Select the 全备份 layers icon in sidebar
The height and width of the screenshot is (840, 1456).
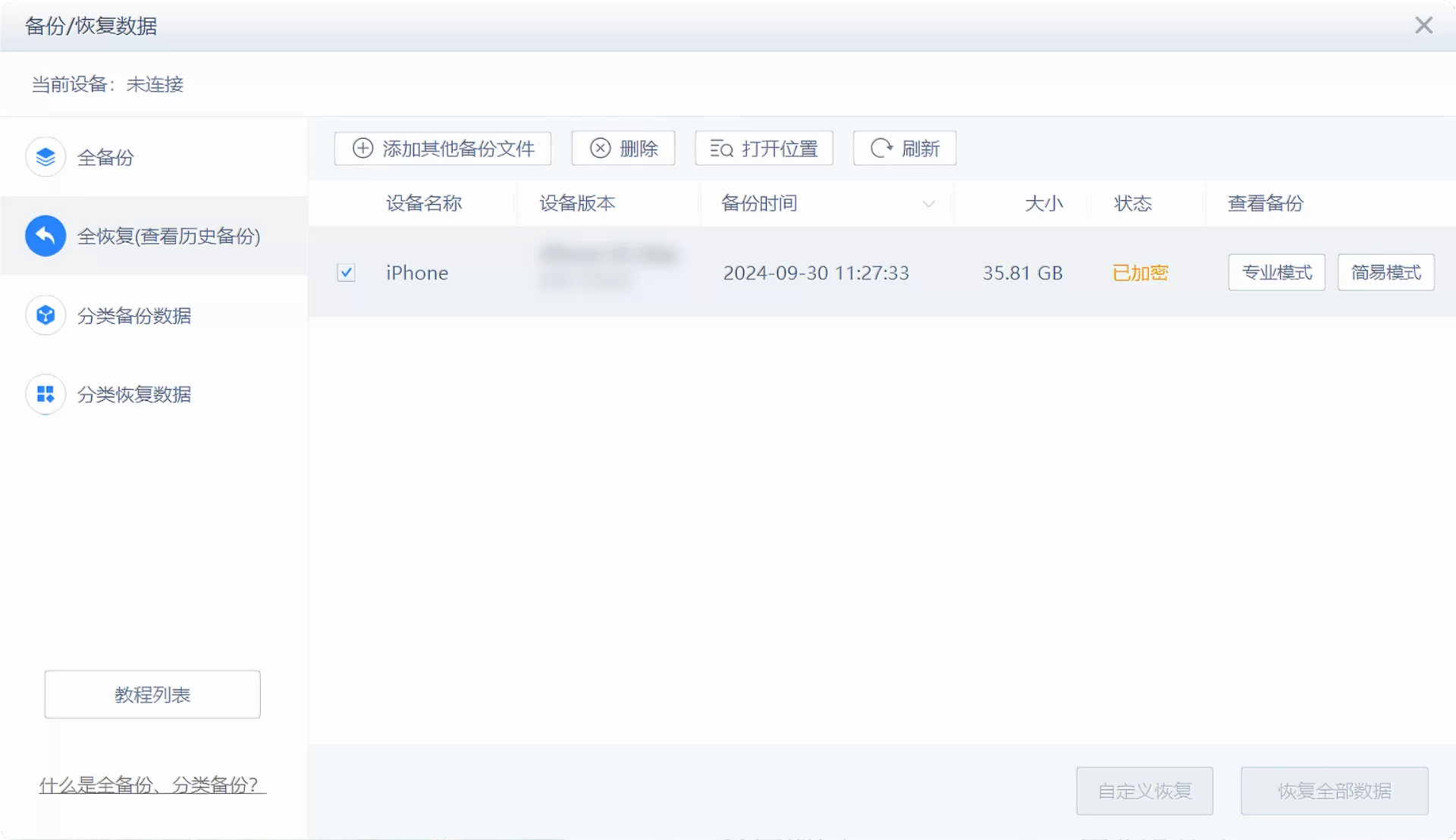click(45, 157)
